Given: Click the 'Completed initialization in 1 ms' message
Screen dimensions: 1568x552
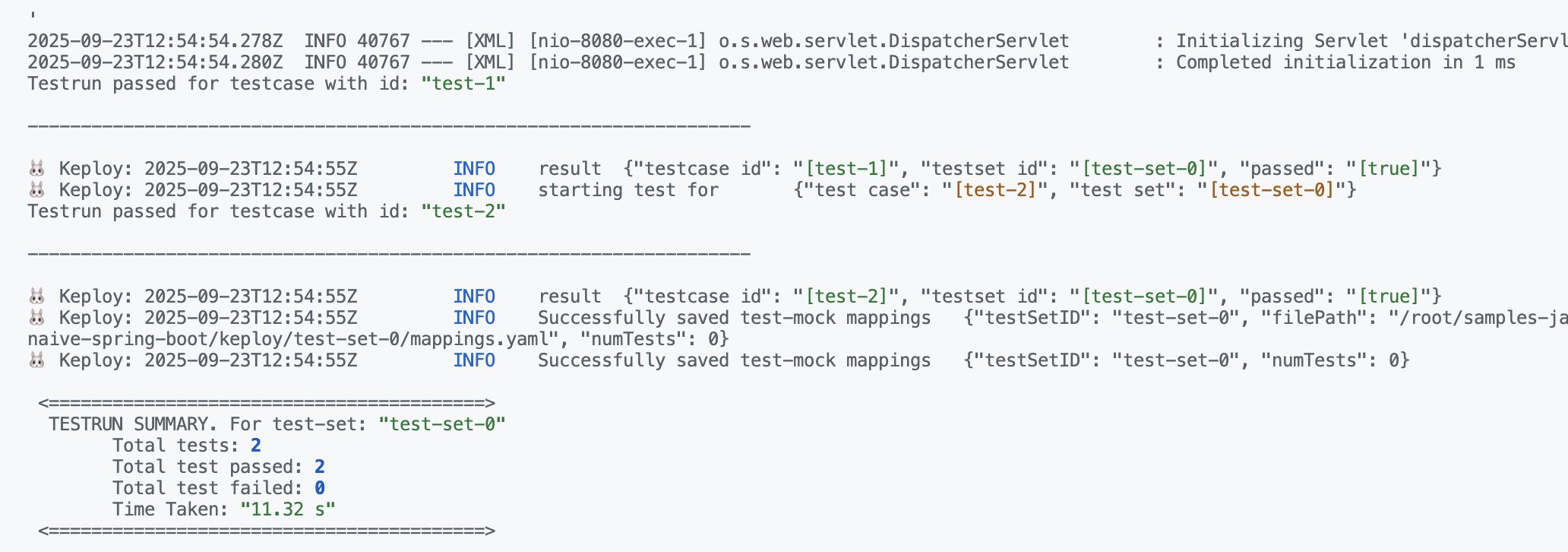Looking at the screenshot, I should [1345, 62].
